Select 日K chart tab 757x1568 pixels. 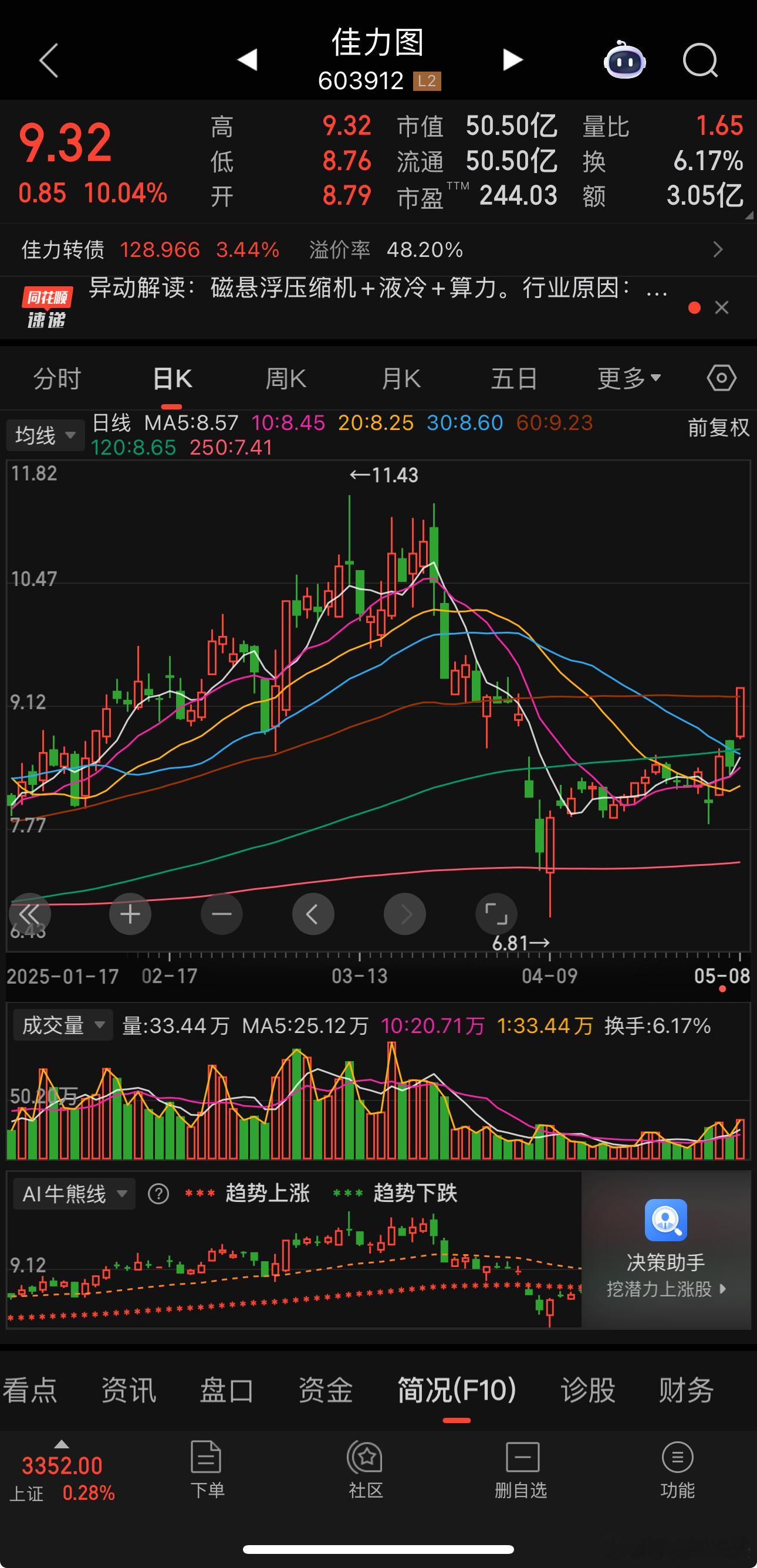click(173, 378)
